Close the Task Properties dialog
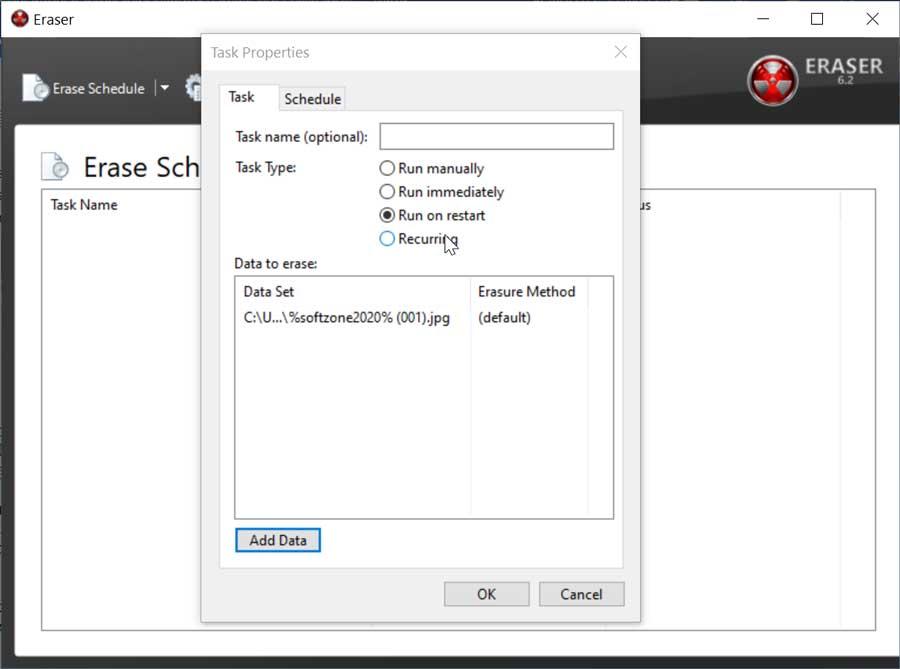Viewport: 900px width, 669px height. (x=620, y=52)
